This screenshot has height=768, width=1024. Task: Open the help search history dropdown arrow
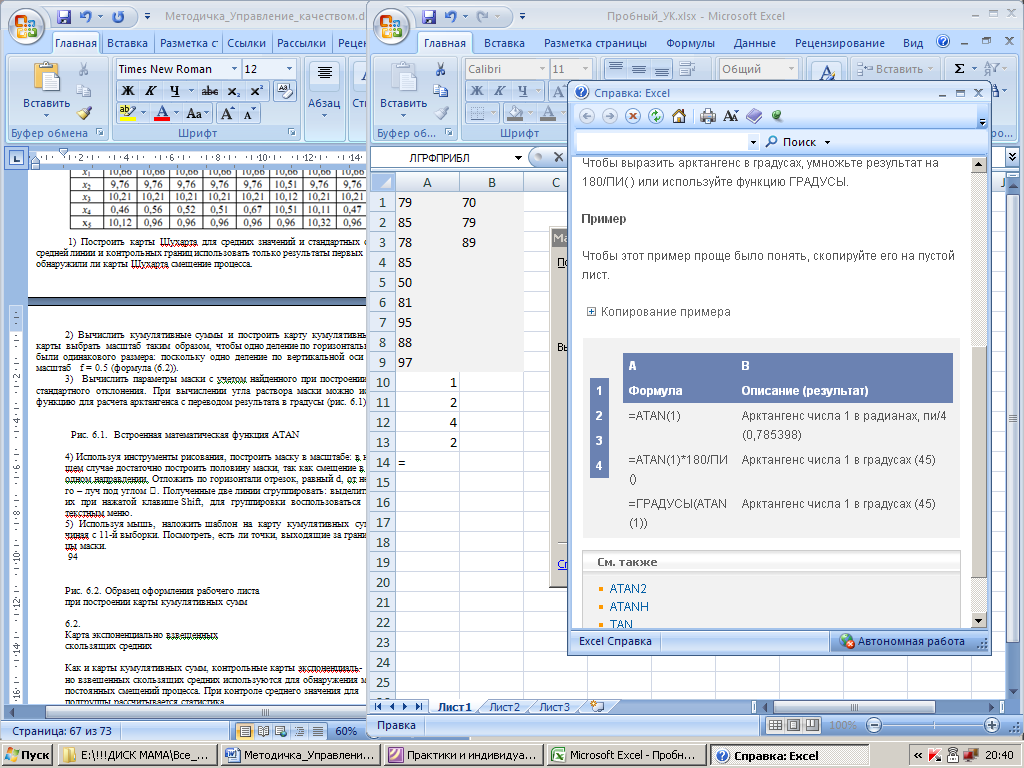(x=753, y=142)
